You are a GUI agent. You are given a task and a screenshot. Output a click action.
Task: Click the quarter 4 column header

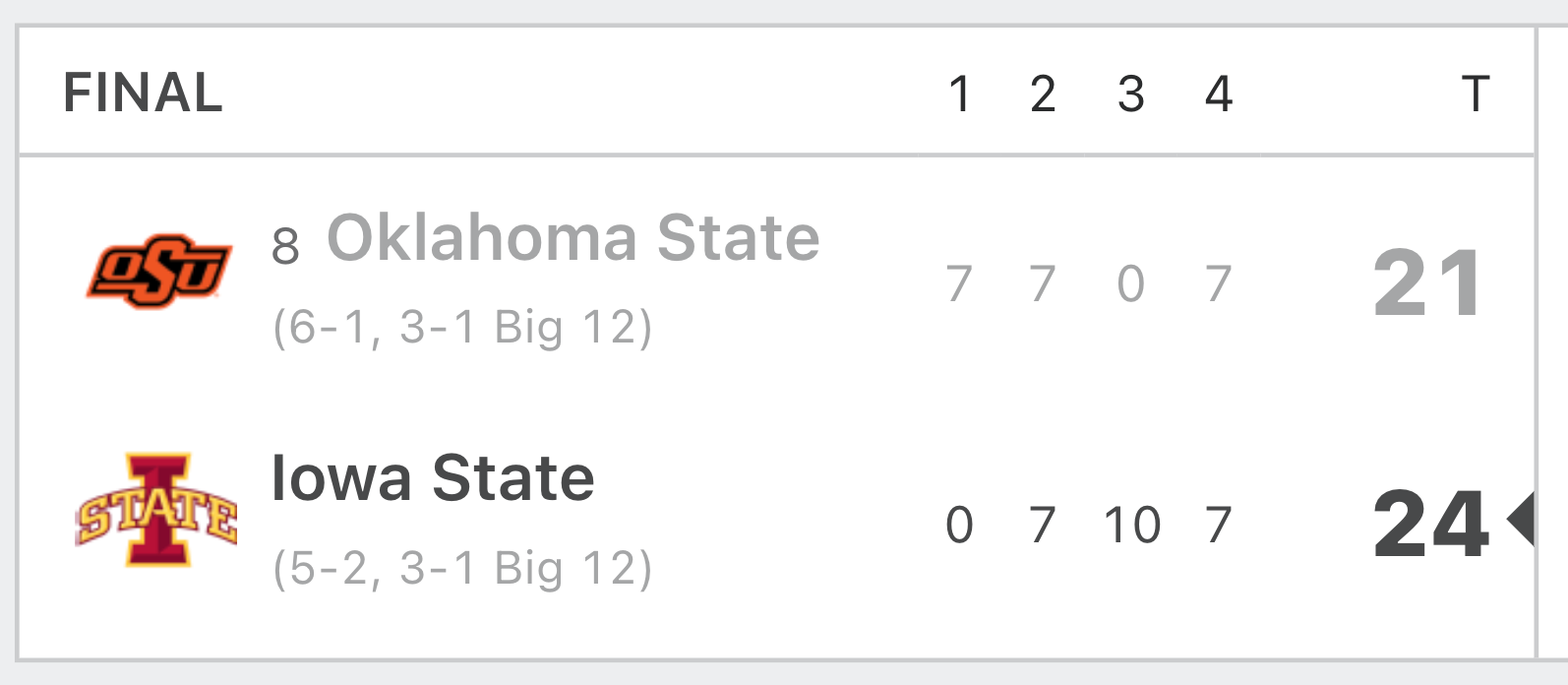click(x=1219, y=94)
